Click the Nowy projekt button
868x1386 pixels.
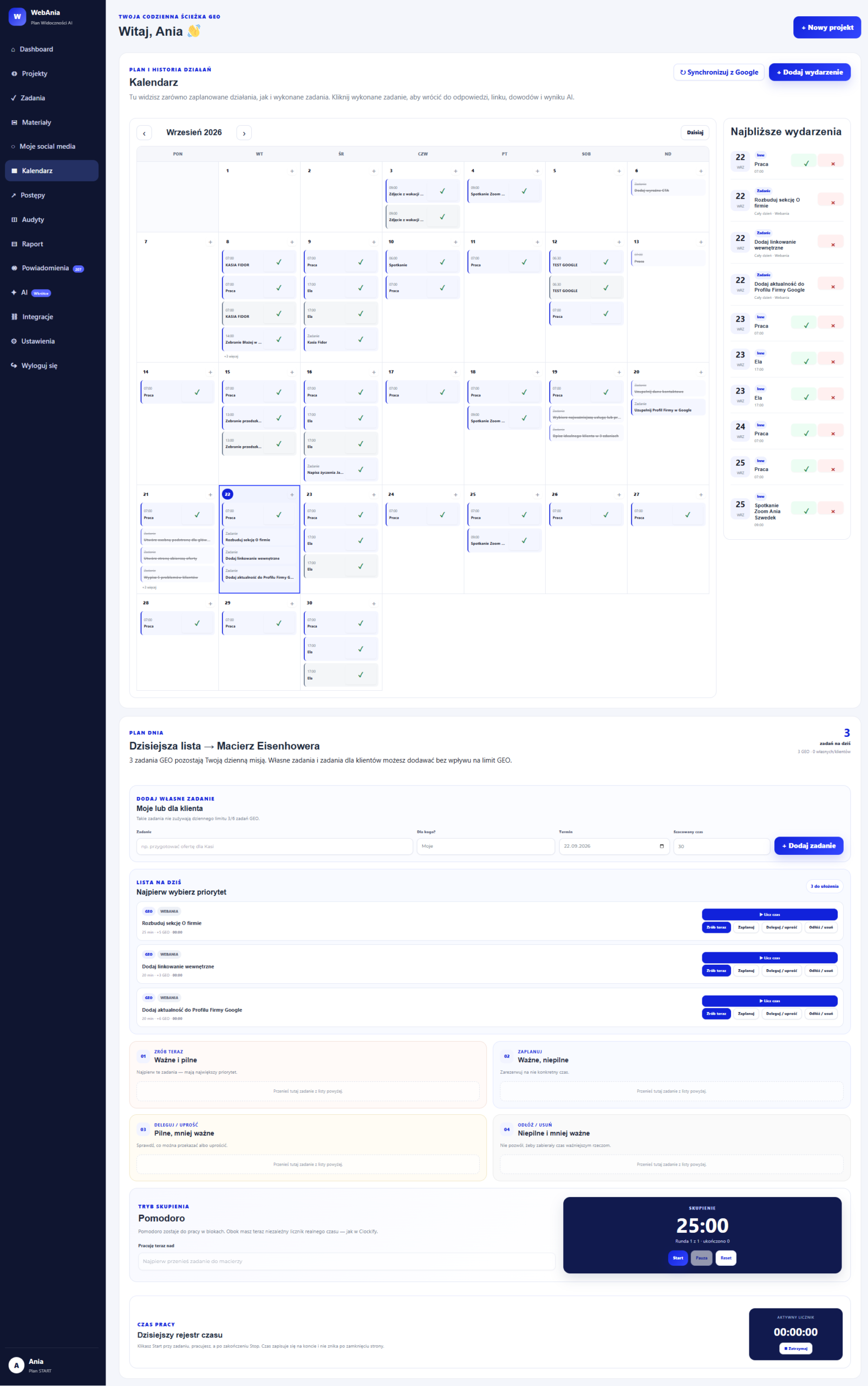coord(827,28)
